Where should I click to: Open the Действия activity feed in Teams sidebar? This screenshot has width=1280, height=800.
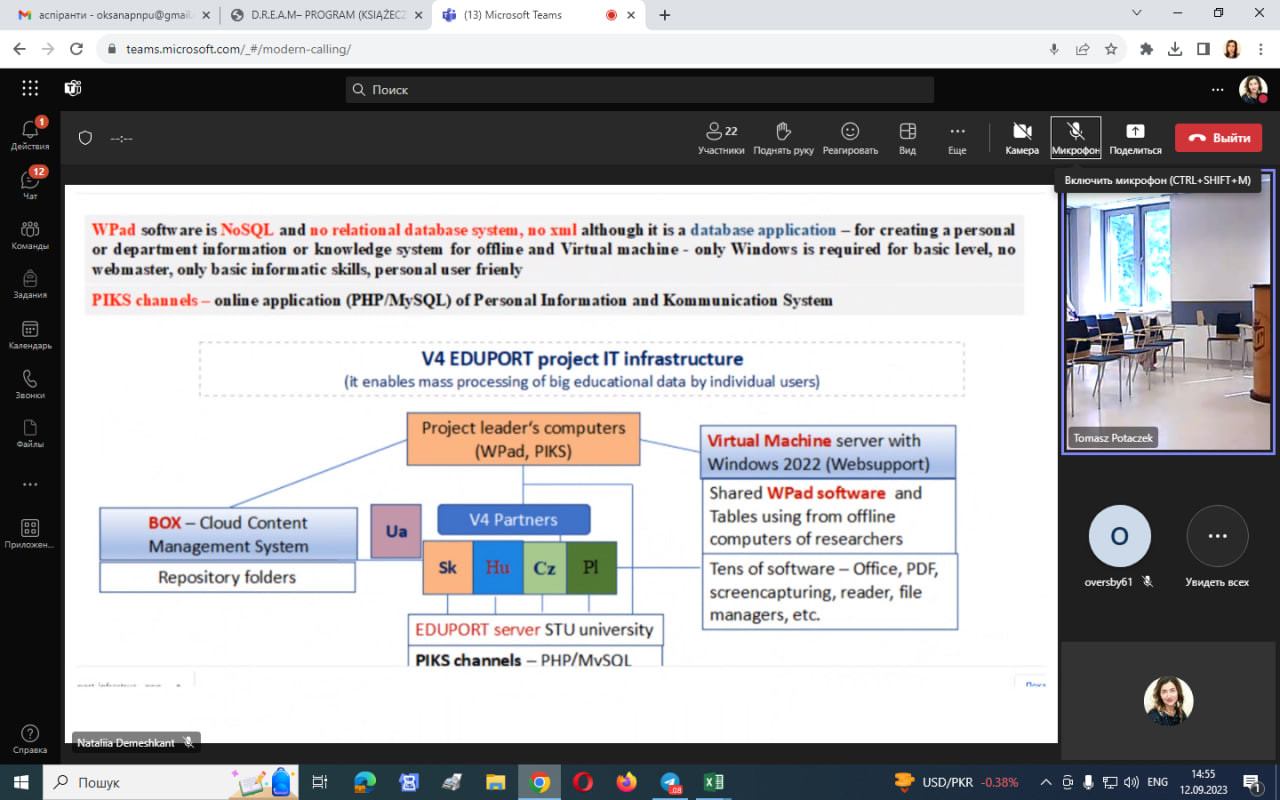click(30, 134)
